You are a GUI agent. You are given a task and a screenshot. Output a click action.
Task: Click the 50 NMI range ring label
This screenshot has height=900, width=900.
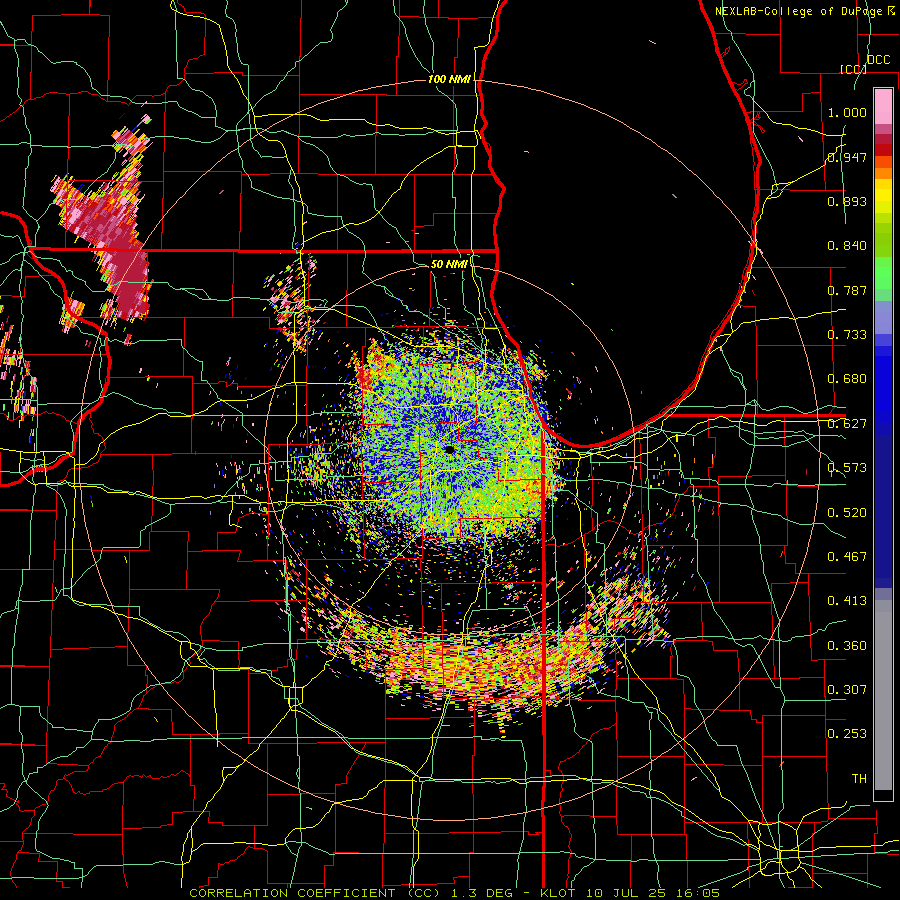(449, 264)
